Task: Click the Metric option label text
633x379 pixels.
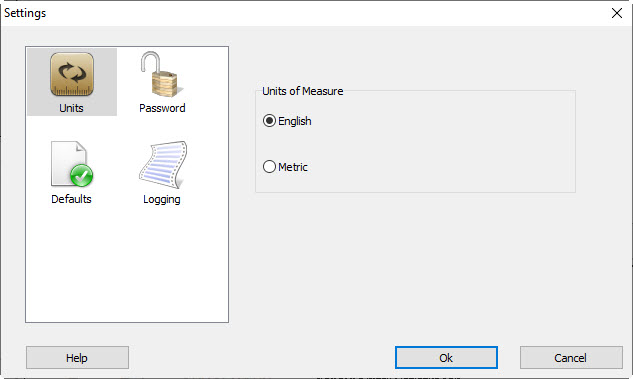Action: pos(293,167)
